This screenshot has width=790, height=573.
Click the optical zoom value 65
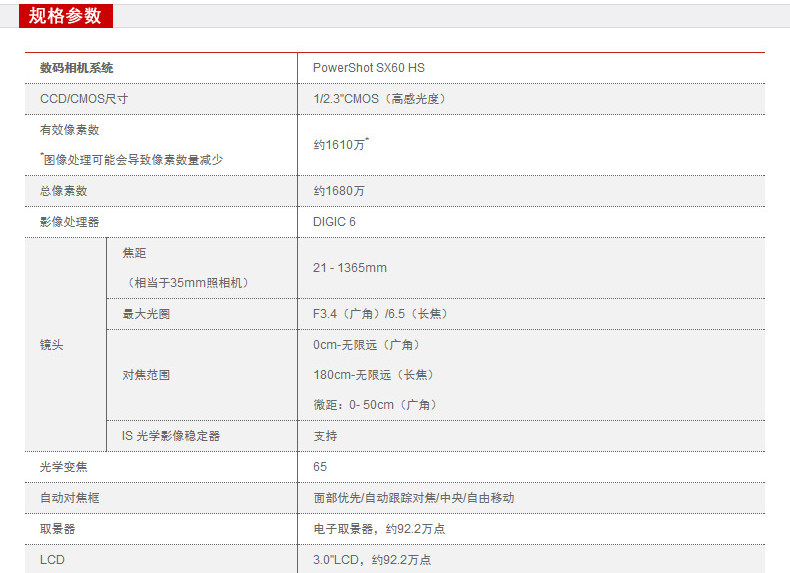pos(319,467)
